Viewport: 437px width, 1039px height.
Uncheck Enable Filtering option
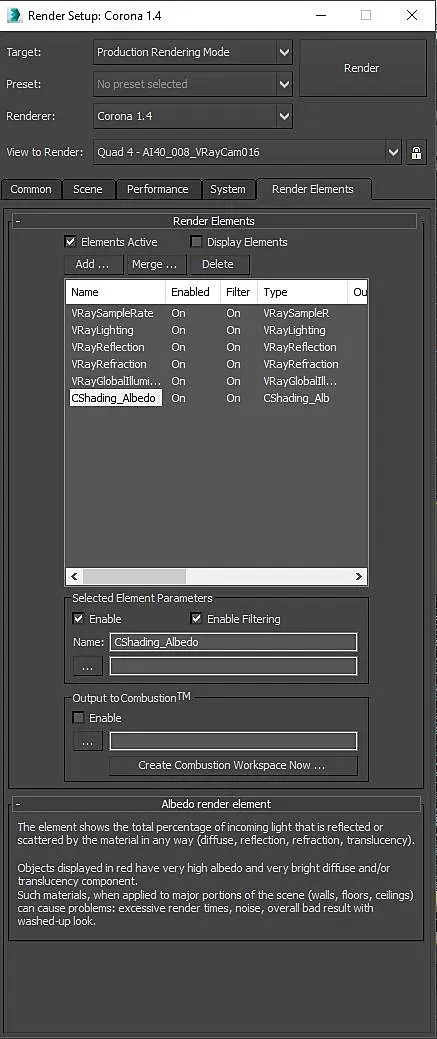click(x=196, y=619)
